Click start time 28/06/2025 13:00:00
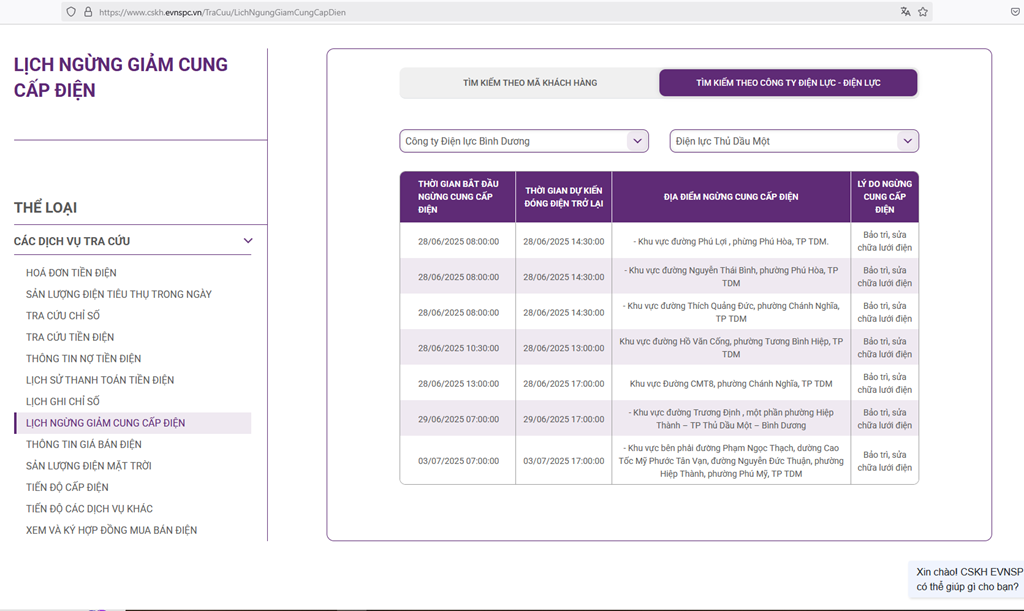This screenshot has width=1024, height=611. 458,384
